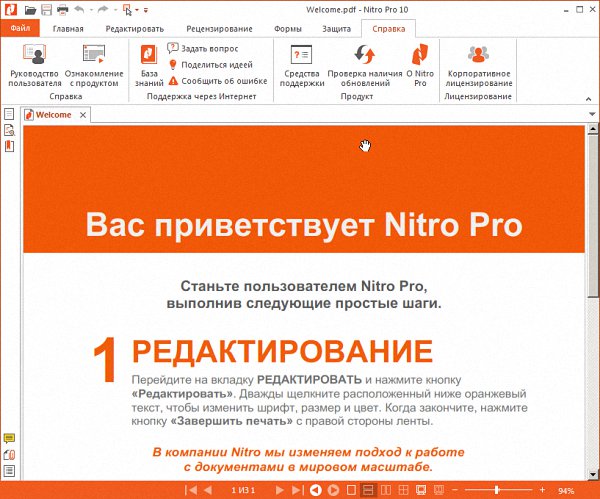This screenshot has width=600, height=499.
Task: Click the РЕДАКТИРОВАНИЕ heading in document
Action: click(282, 351)
